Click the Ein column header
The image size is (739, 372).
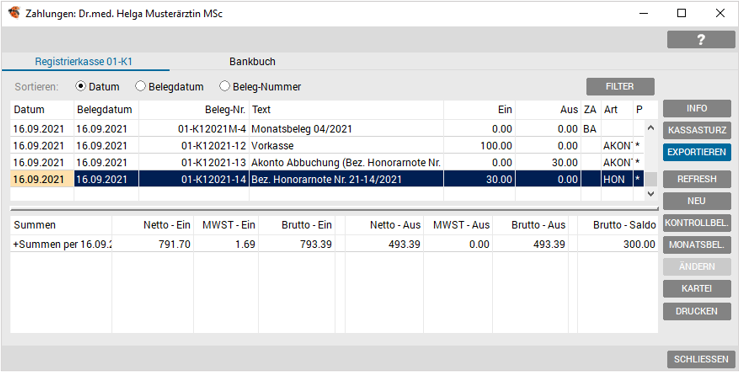[x=479, y=109]
